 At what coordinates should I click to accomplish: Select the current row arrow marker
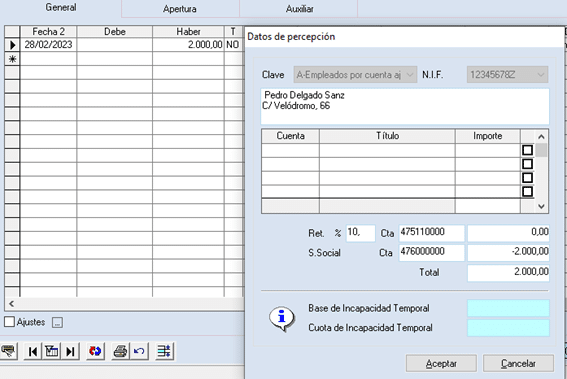click(x=12, y=45)
